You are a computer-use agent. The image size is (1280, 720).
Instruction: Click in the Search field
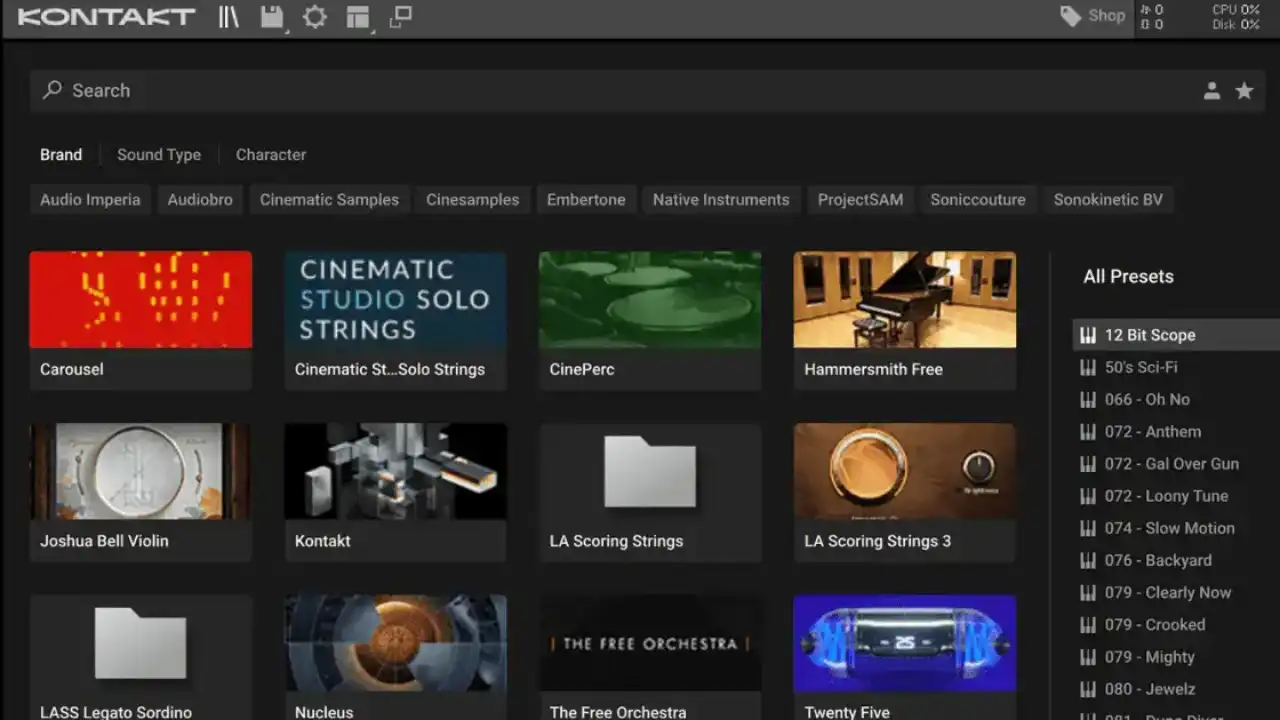[x=600, y=91]
